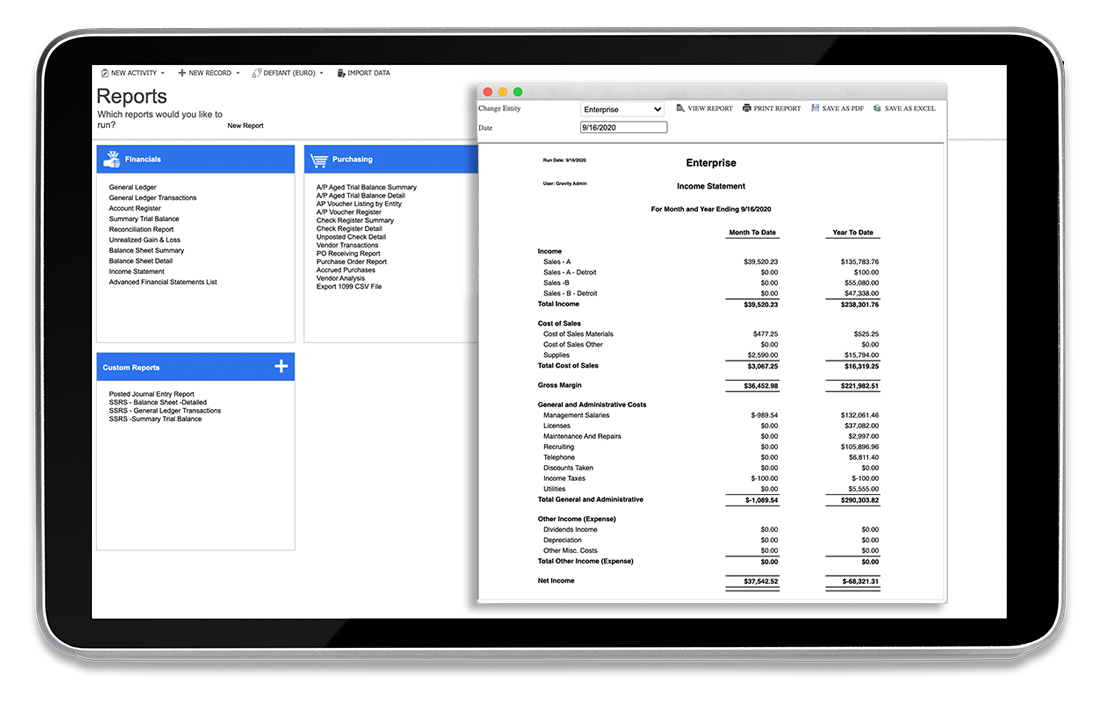Click the View Report magnifier icon
This screenshot has width=1100, height=720.
[x=680, y=108]
